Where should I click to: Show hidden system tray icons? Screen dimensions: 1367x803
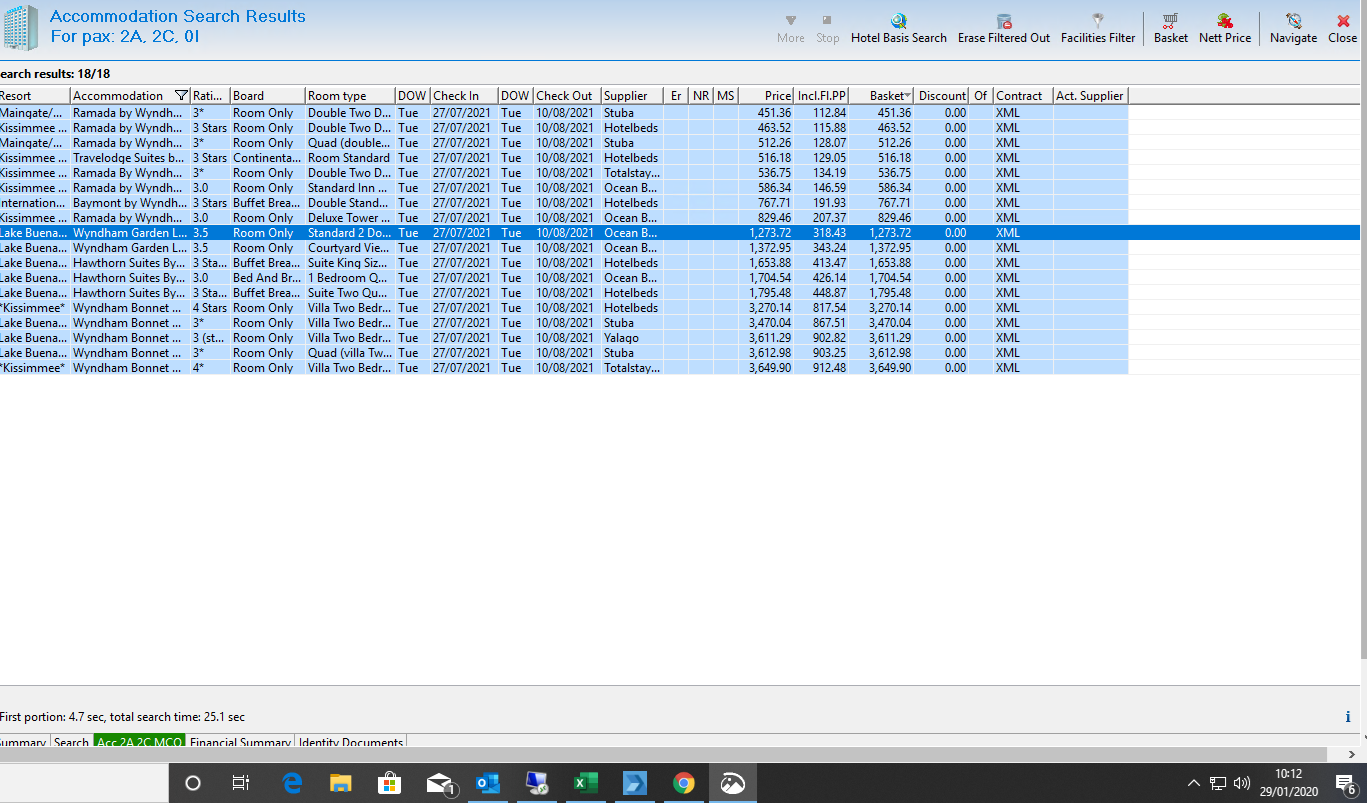point(1194,783)
